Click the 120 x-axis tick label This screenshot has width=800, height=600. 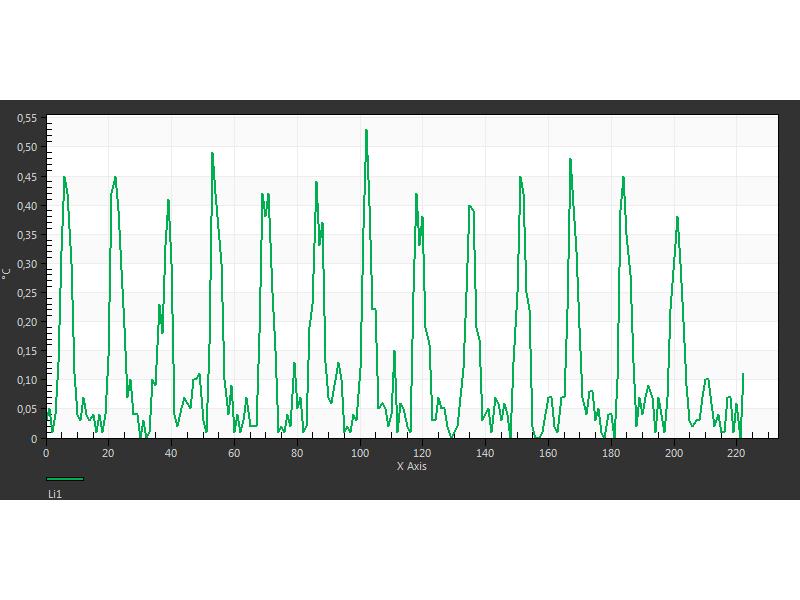(422, 453)
